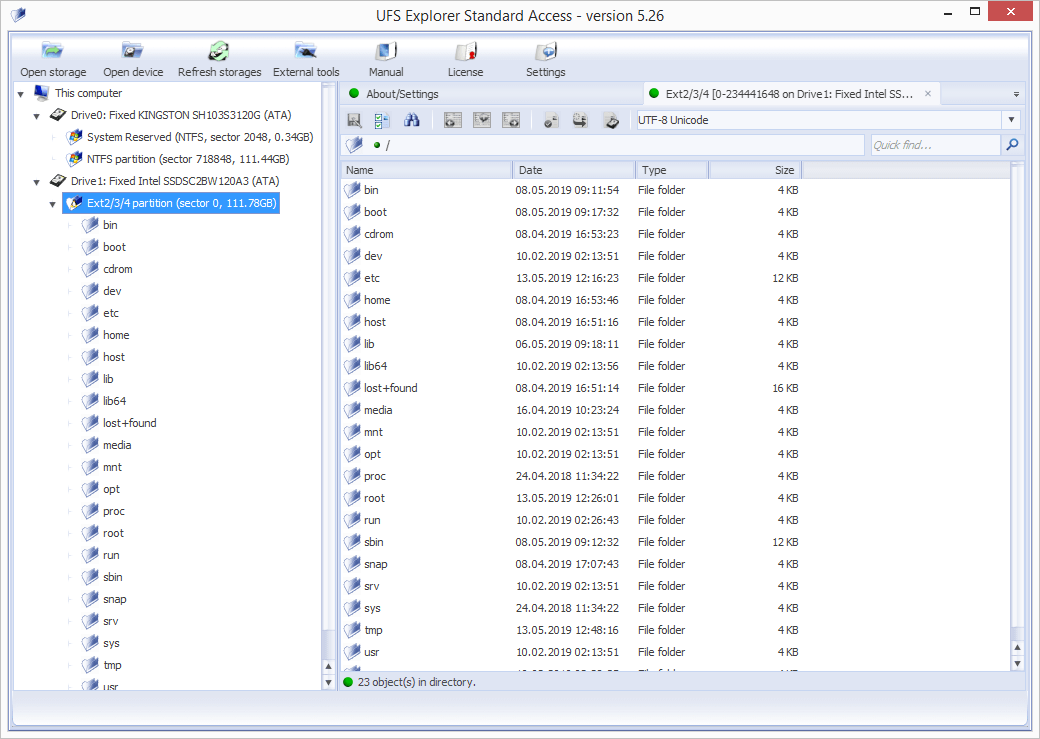1040x739 pixels.
Task: Select the cdrom row in file list
Action: (x=572, y=234)
